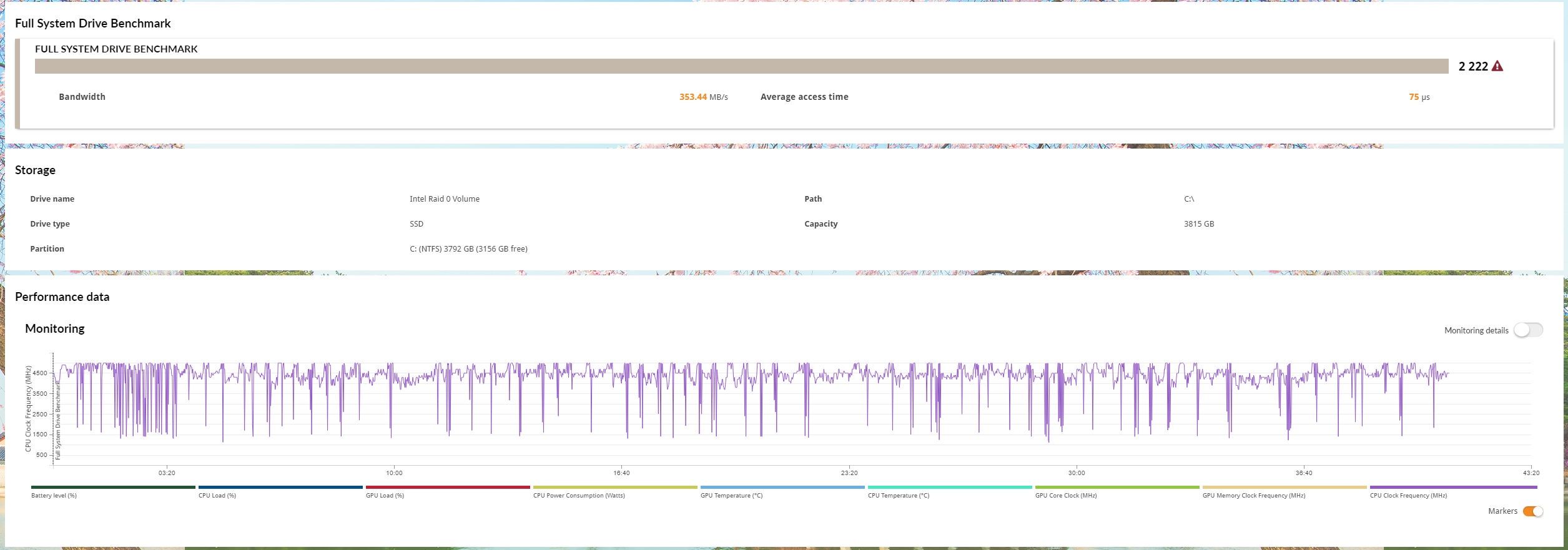Toggle the Battery level (%) legend series
The height and width of the screenshot is (550, 1568).
(x=113, y=491)
